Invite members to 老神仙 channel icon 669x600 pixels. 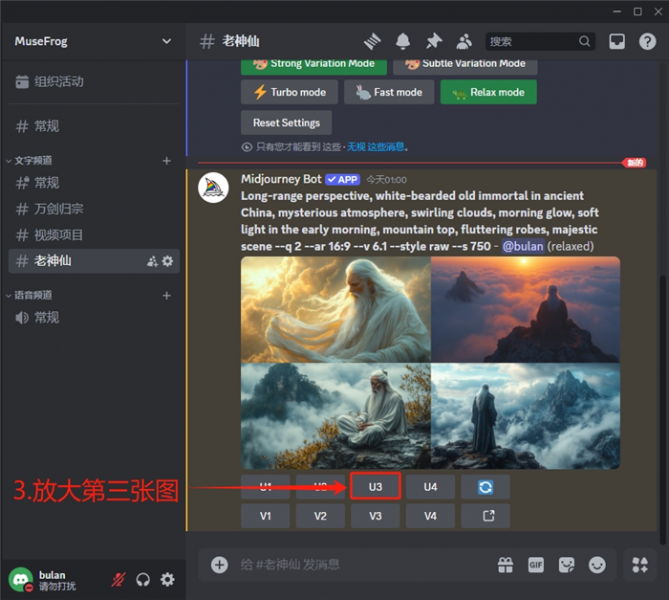coord(152,261)
